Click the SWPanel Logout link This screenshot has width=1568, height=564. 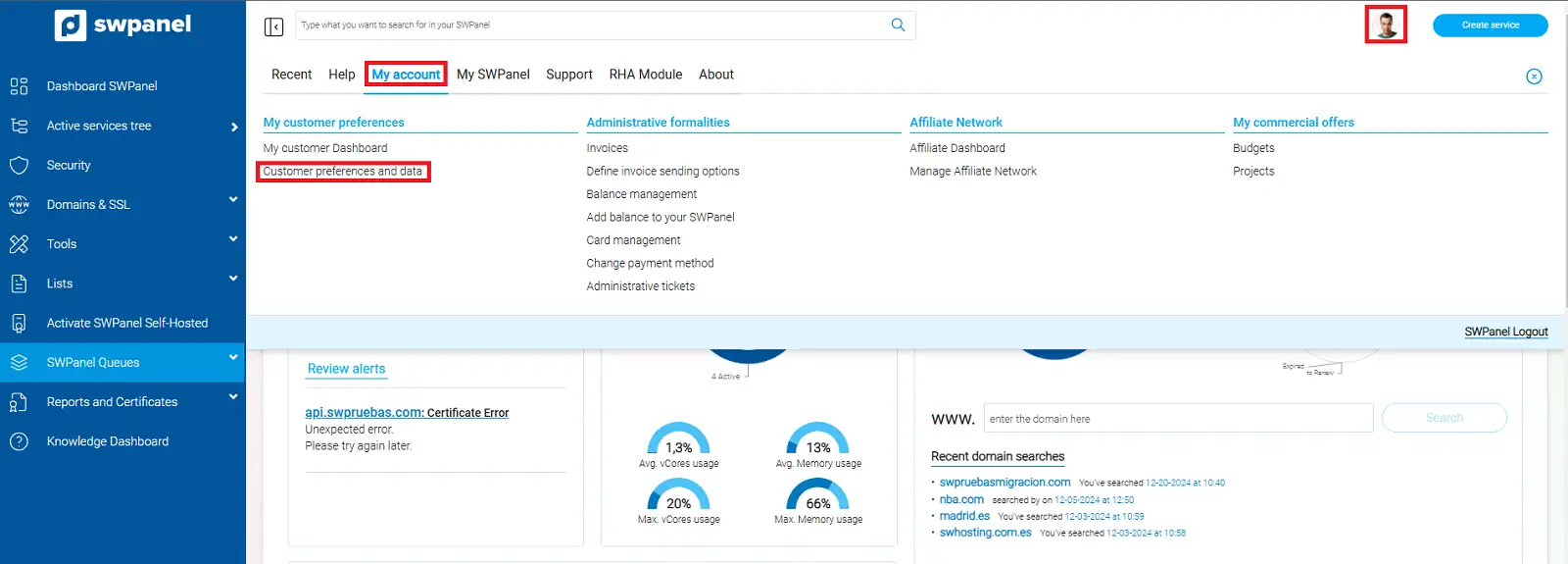click(x=1505, y=332)
